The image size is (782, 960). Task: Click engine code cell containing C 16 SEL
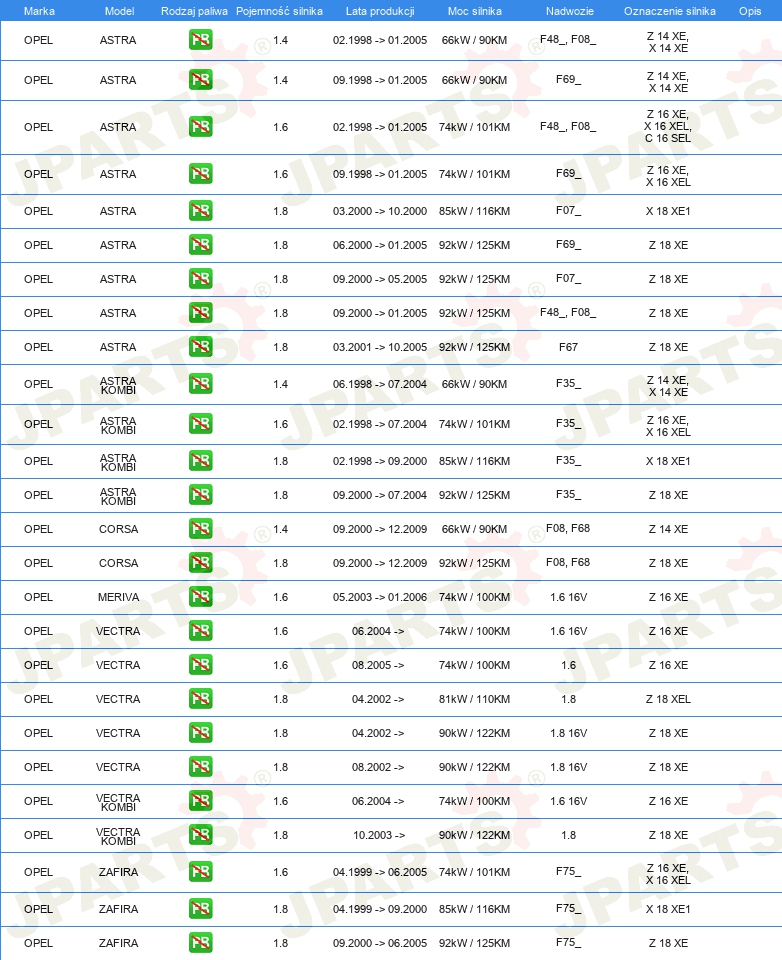[668, 127]
